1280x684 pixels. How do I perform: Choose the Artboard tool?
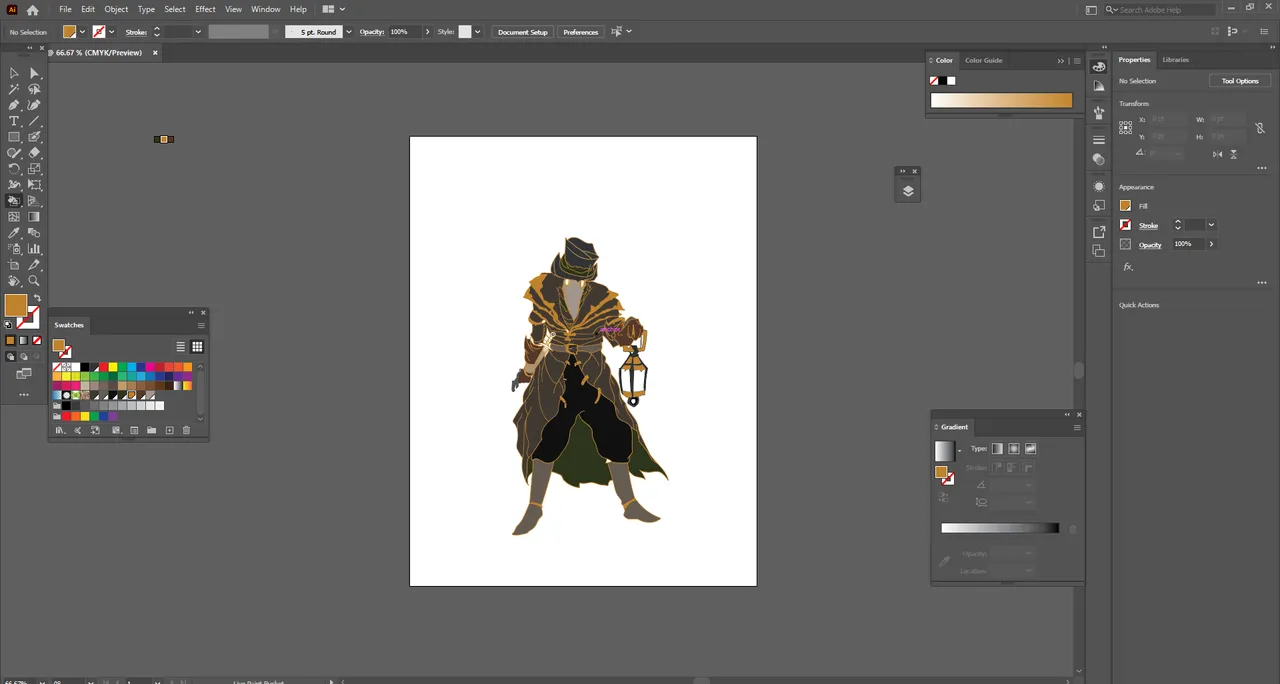pos(14,265)
